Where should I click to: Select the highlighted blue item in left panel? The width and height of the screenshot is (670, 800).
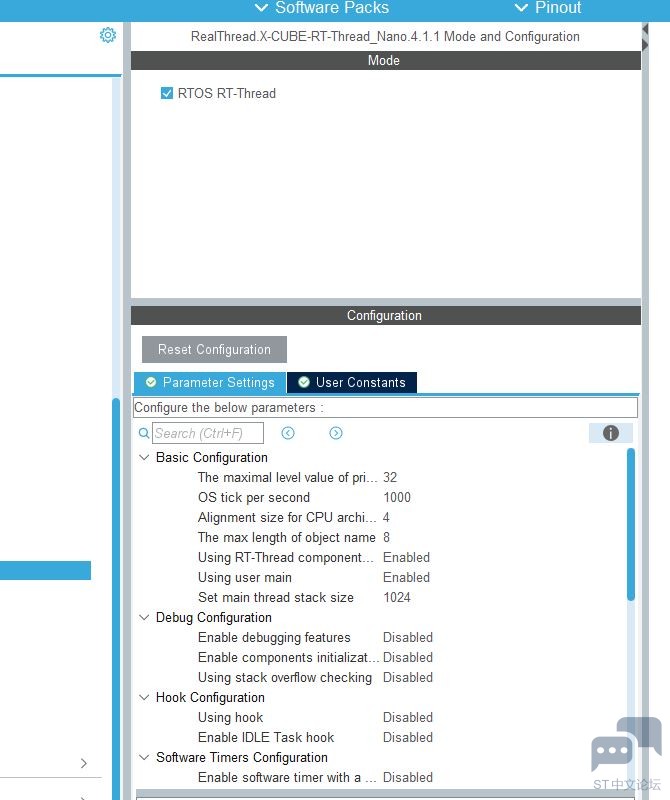click(x=45, y=570)
